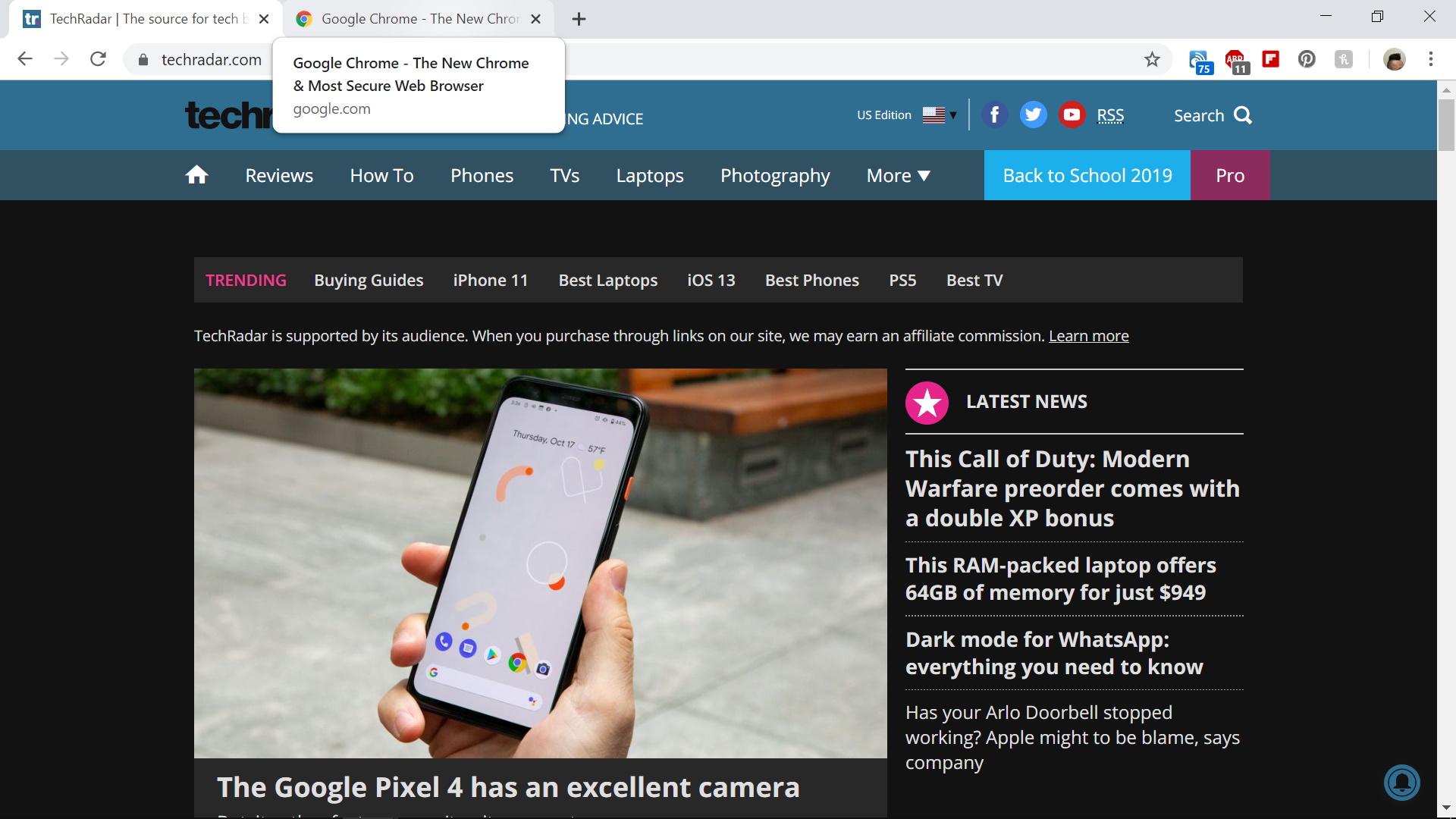Open TechRadar's Twitter icon
Image resolution: width=1456 pixels, height=819 pixels.
1033,115
